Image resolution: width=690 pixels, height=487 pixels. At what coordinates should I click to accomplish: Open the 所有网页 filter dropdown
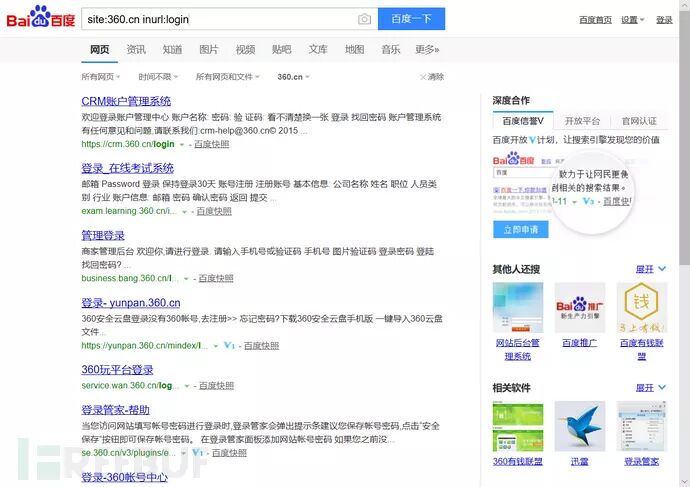pyautogui.click(x=101, y=77)
